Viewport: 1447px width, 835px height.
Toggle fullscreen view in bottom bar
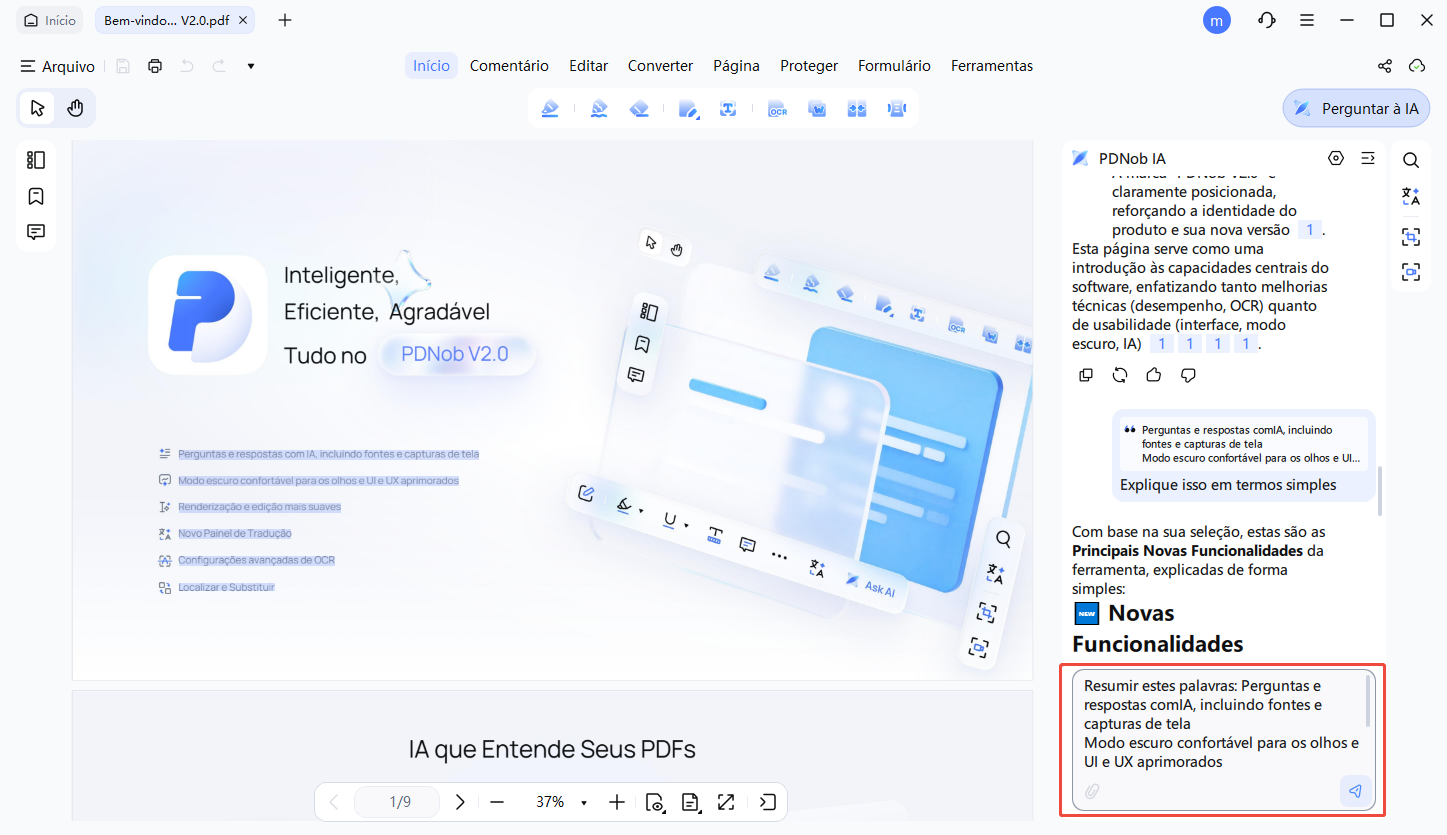coord(726,802)
